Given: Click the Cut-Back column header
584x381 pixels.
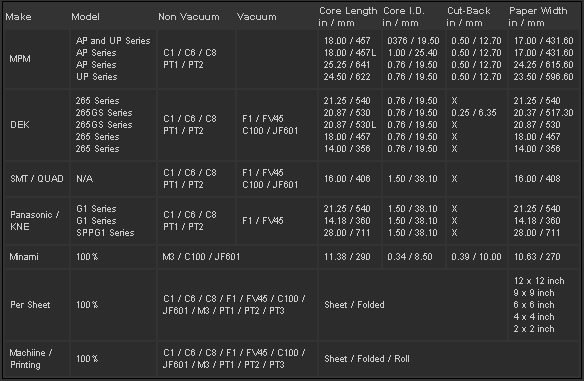Looking at the screenshot, I should (x=469, y=17).
